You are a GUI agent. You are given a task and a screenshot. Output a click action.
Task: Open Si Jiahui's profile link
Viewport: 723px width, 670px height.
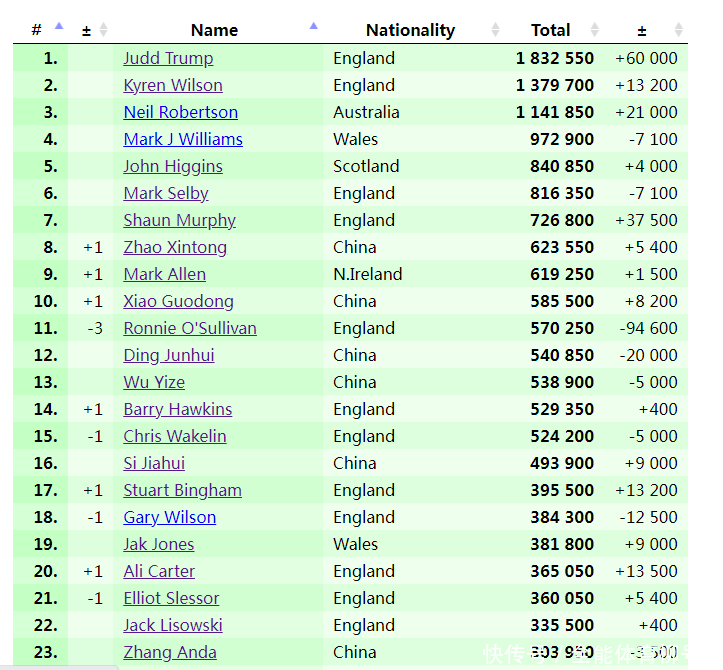pyautogui.click(x=154, y=463)
